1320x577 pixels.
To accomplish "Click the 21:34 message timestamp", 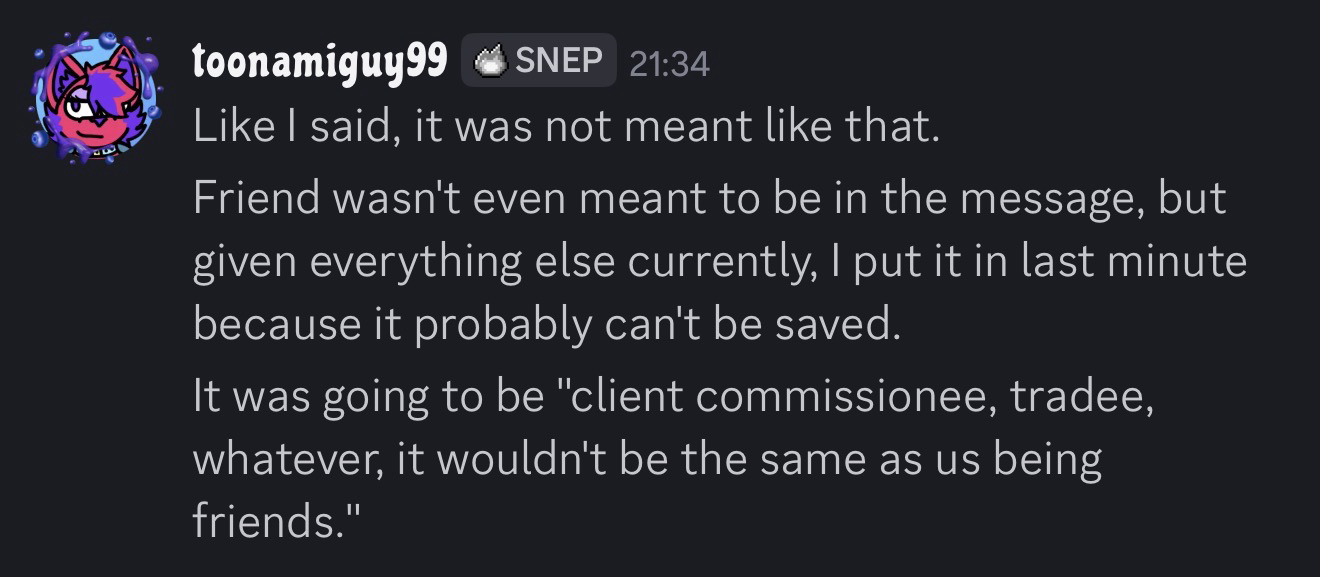I will coord(669,64).
